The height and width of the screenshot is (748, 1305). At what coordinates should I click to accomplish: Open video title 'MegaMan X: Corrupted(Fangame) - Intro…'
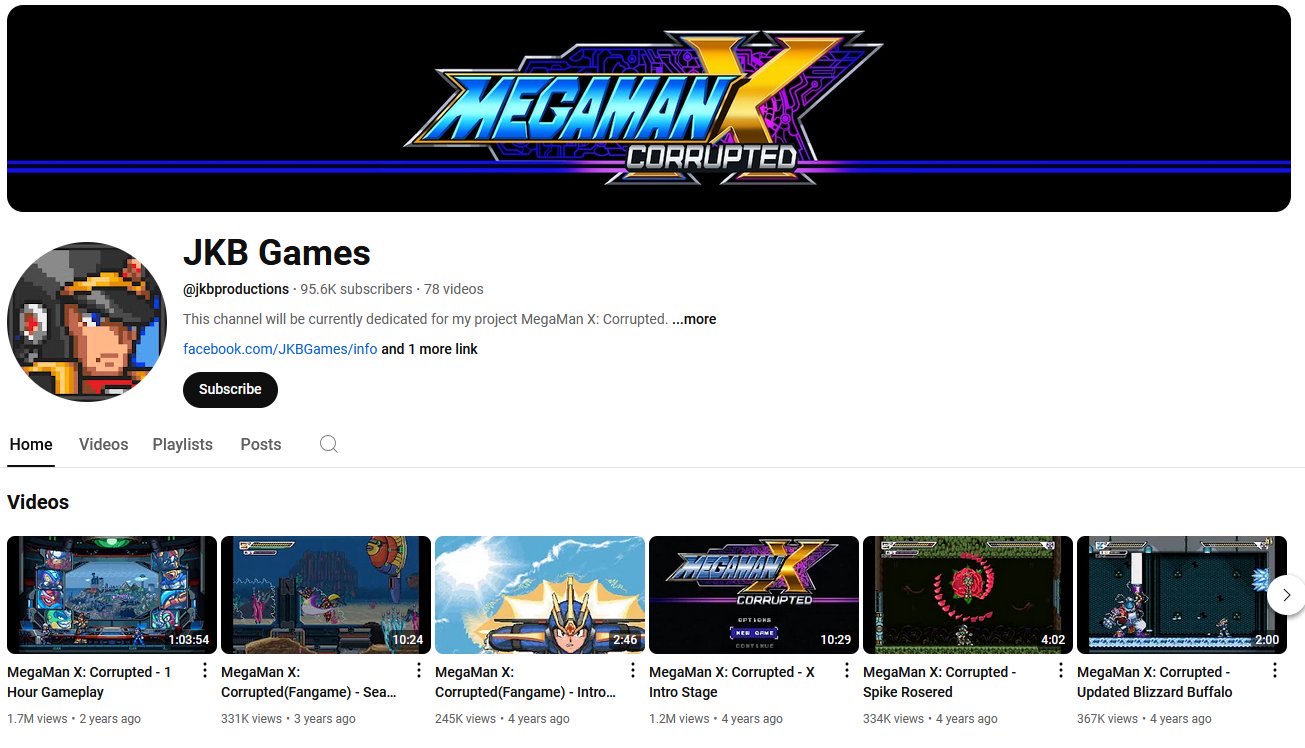(x=525, y=682)
